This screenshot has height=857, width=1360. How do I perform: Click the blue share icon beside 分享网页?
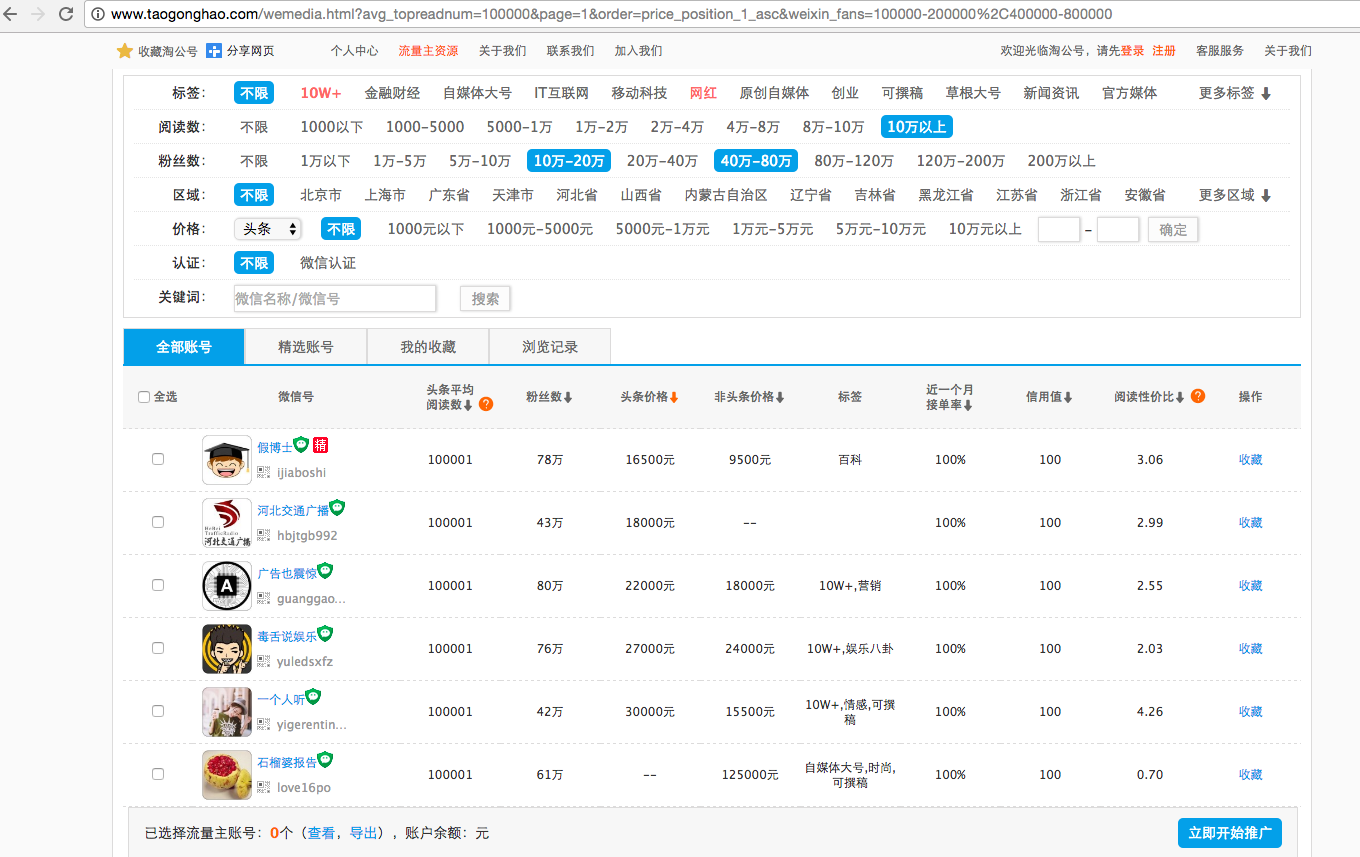214,51
